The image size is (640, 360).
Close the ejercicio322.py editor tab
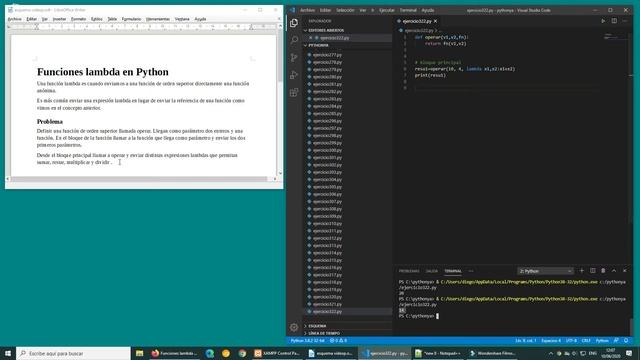435,21
